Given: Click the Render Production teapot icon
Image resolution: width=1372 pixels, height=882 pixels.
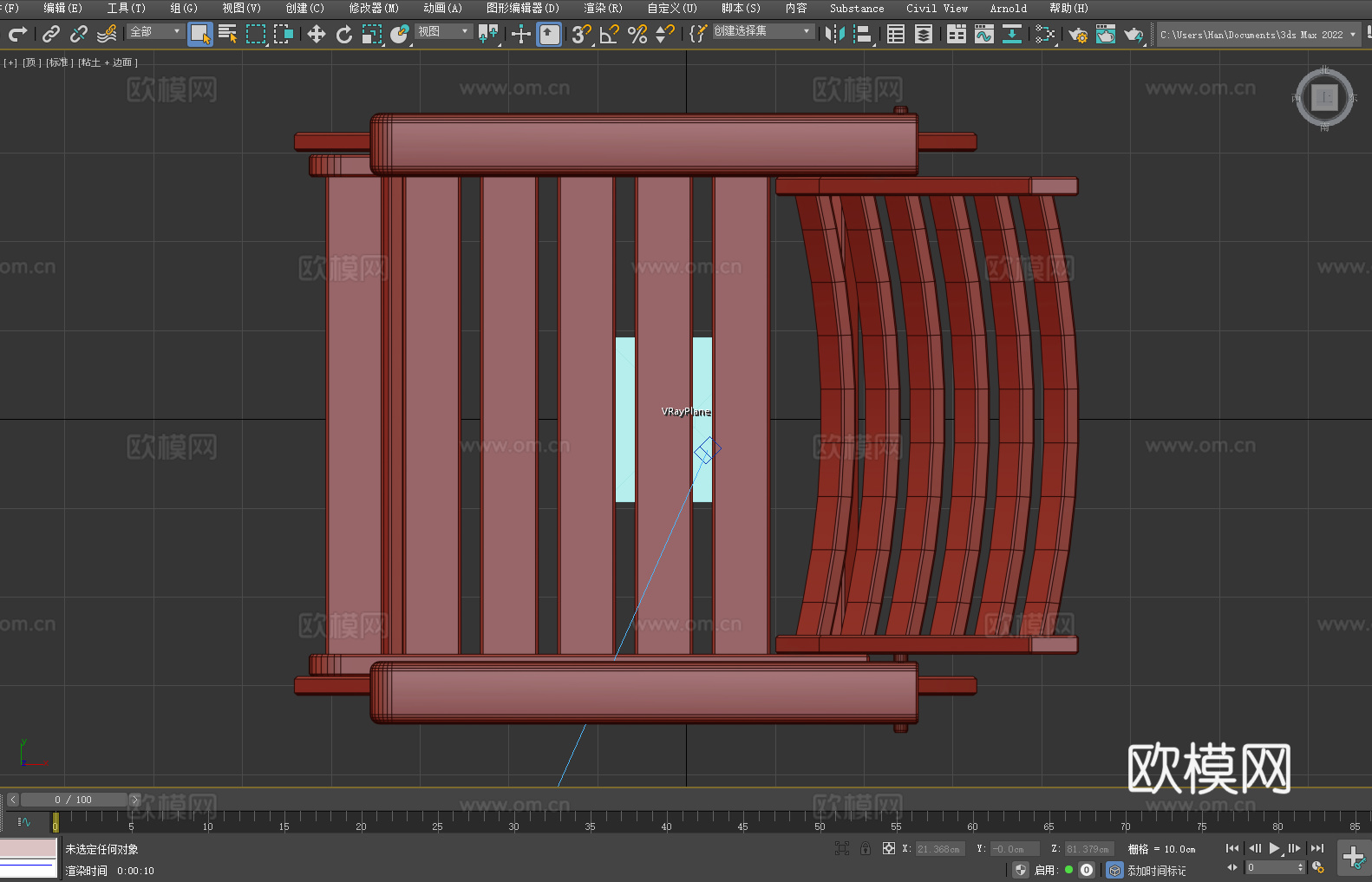Looking at the screenshot, I should (1134, 34).
